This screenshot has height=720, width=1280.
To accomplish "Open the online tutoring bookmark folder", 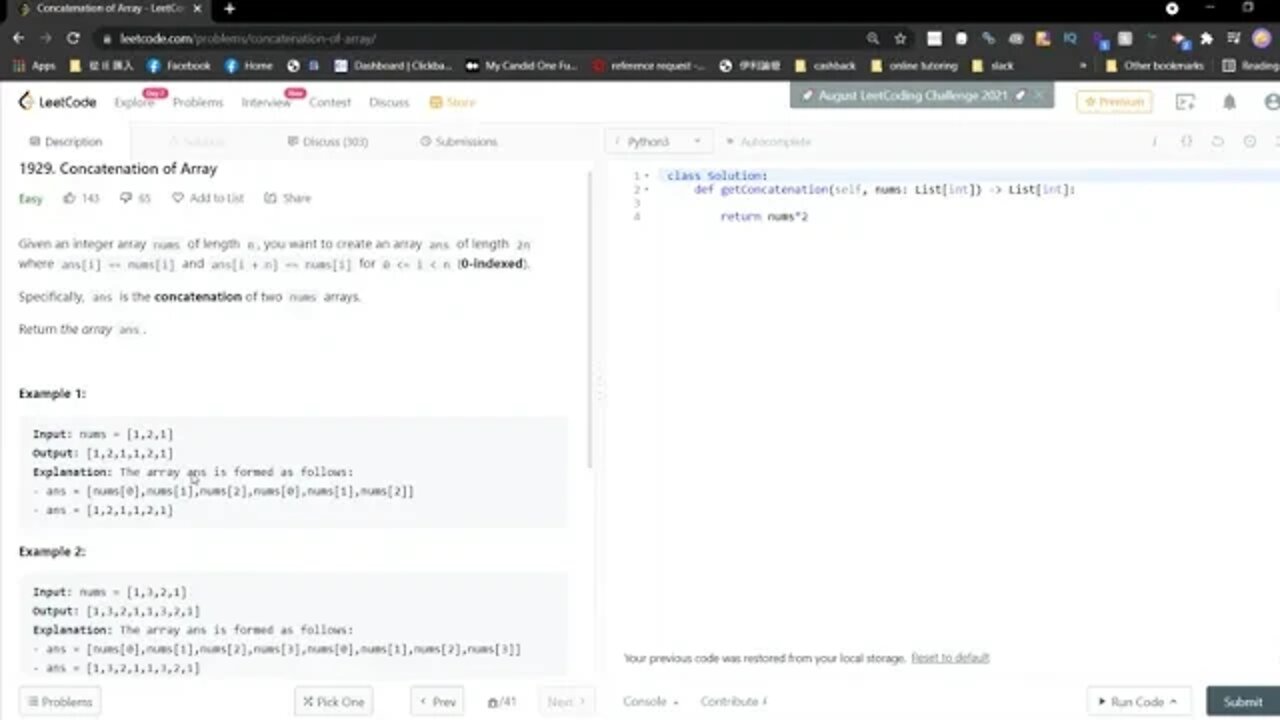I will [x=914, y=66].
